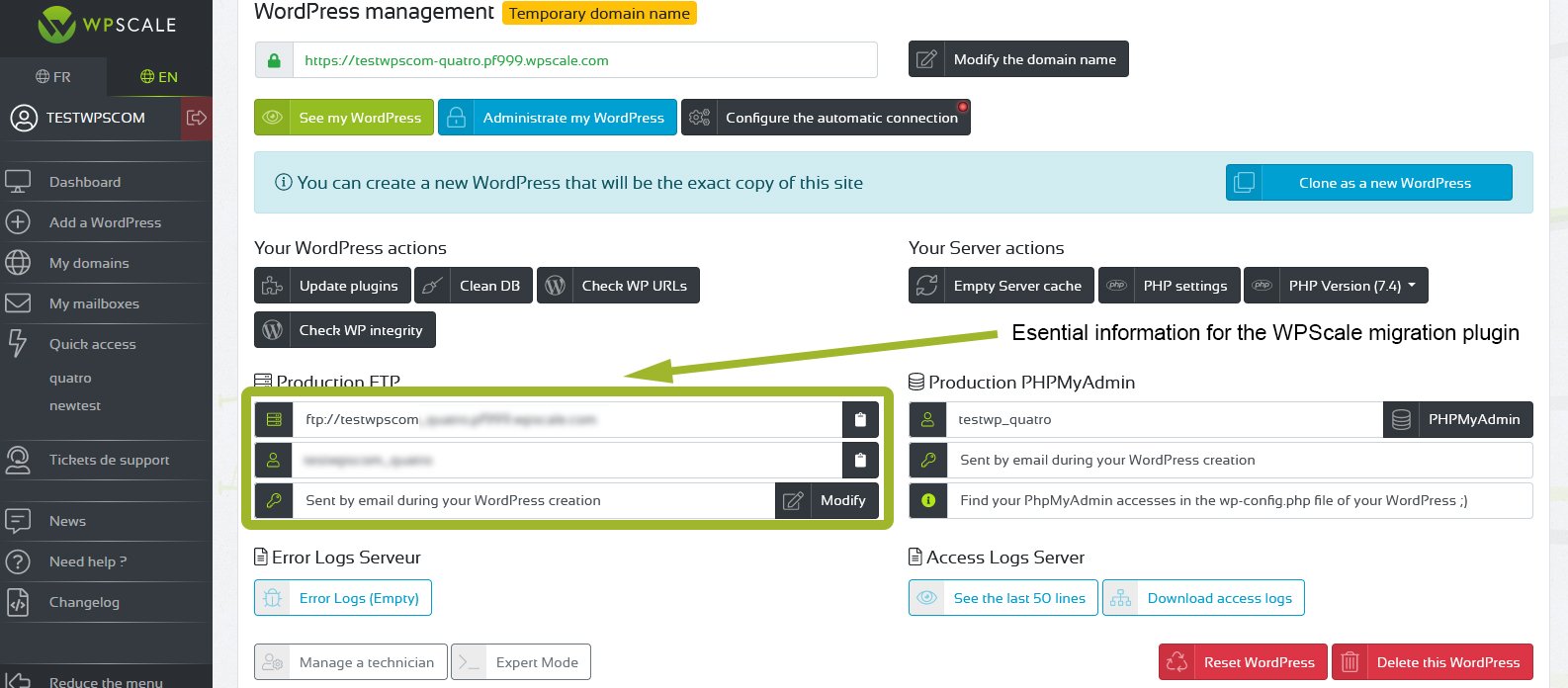1568x688 pixels.
Task: Click the Clean DB broom icon
Action: [431, 286]
